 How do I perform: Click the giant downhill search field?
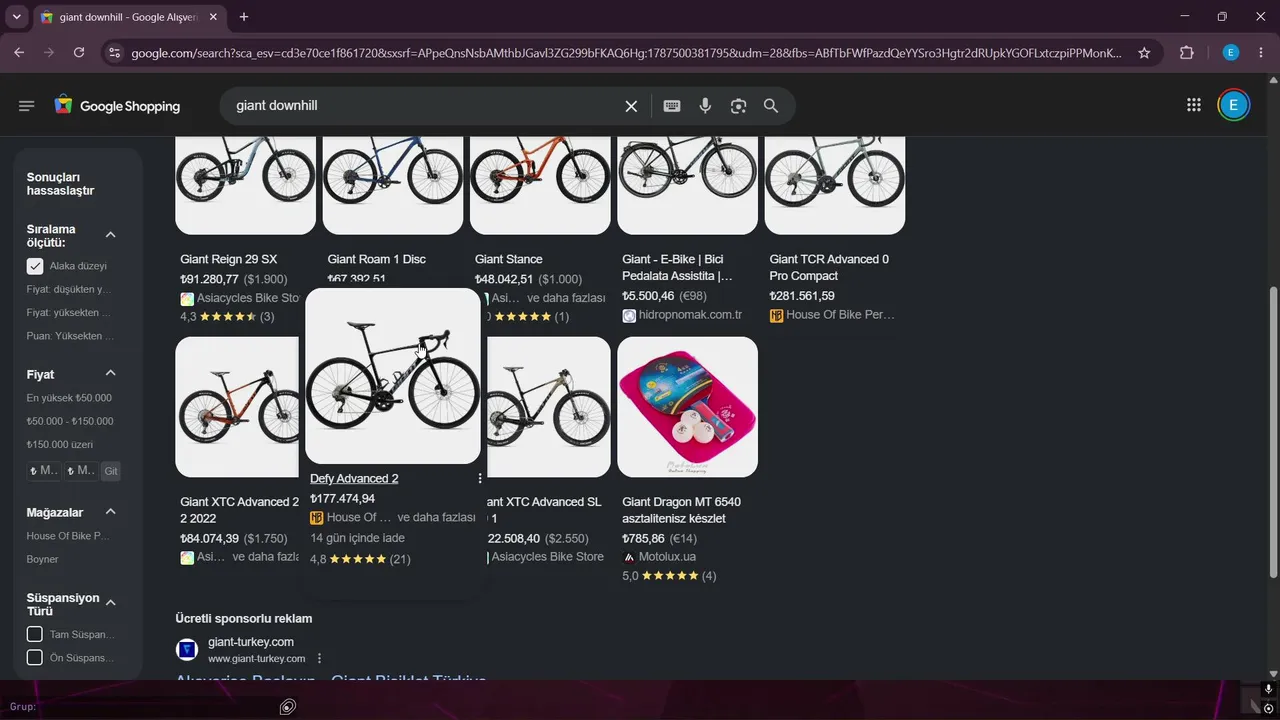(x=425, y=106)
